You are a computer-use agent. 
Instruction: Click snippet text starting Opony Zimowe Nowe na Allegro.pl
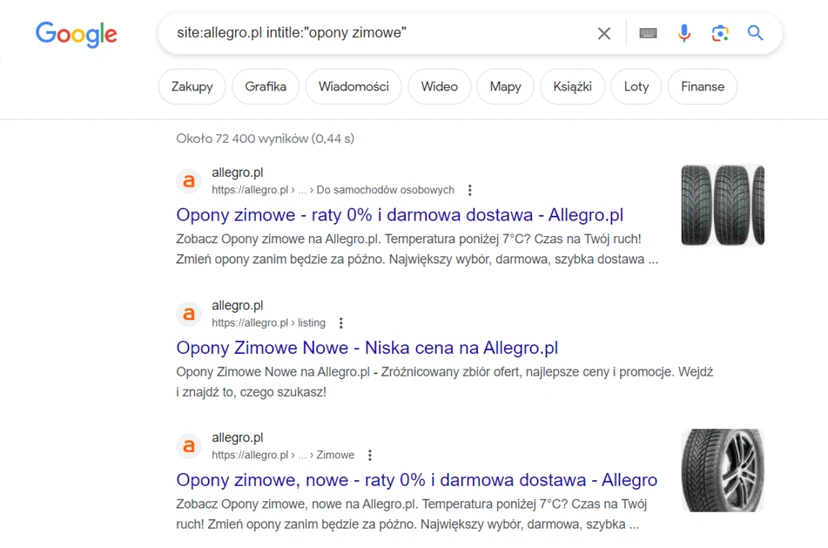click(445, 382)
